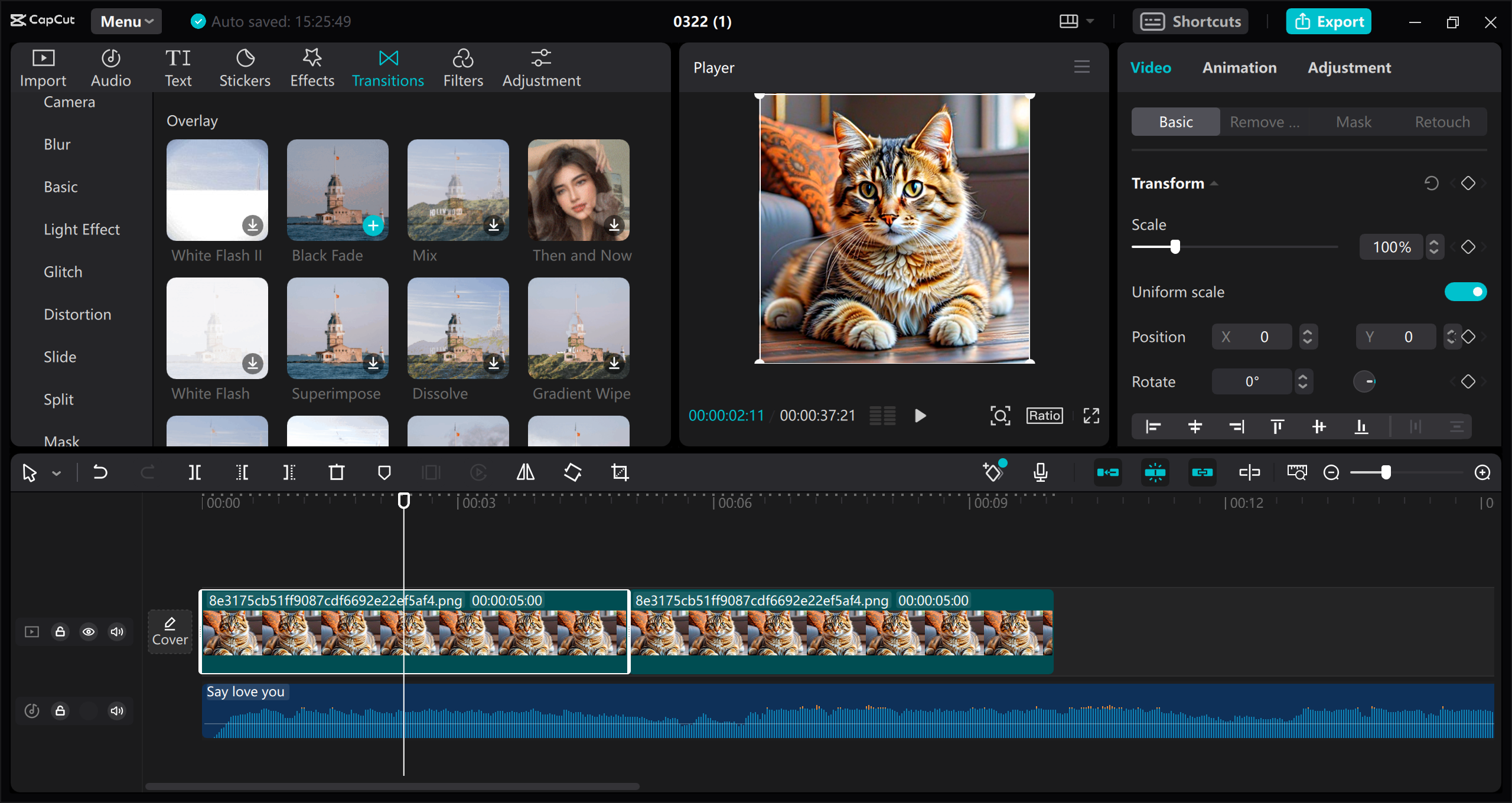1512x803 pixels.
Task: Mute the audio track speaker icon
Action: pyautogui.click(x=116, y=711)
